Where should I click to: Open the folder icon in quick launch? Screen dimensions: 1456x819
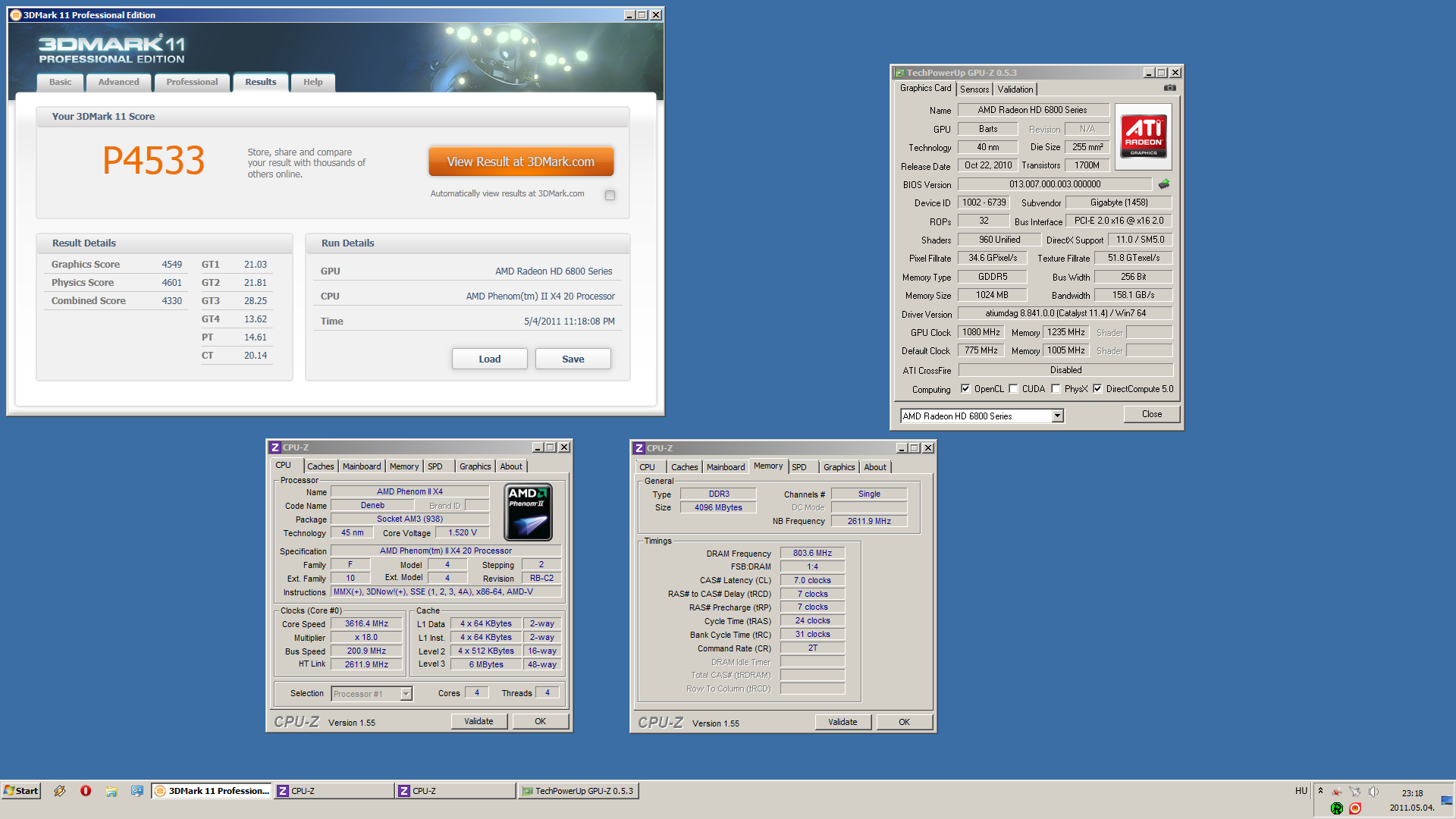click(111, 791)
